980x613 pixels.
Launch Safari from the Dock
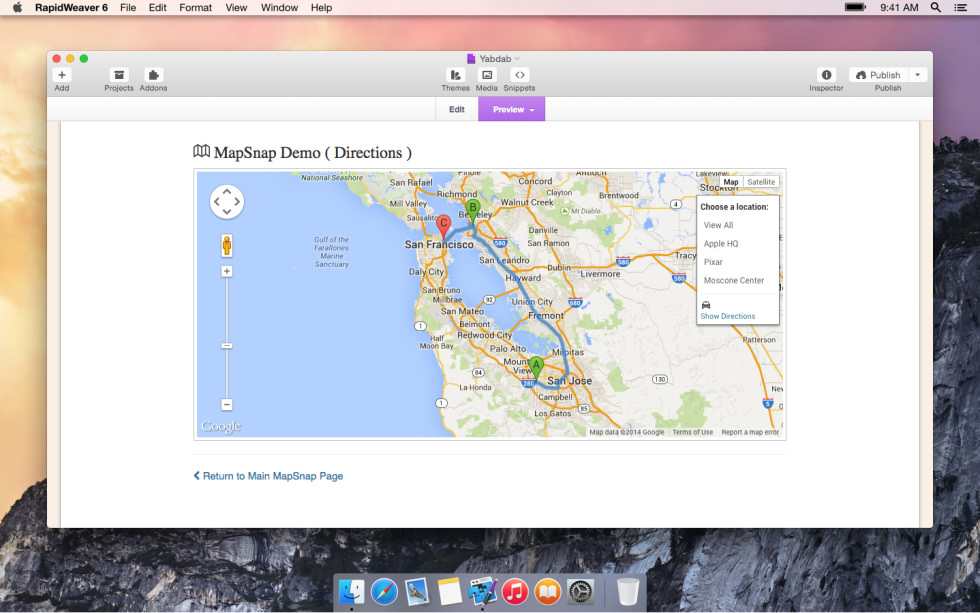[x=384, y=592]
